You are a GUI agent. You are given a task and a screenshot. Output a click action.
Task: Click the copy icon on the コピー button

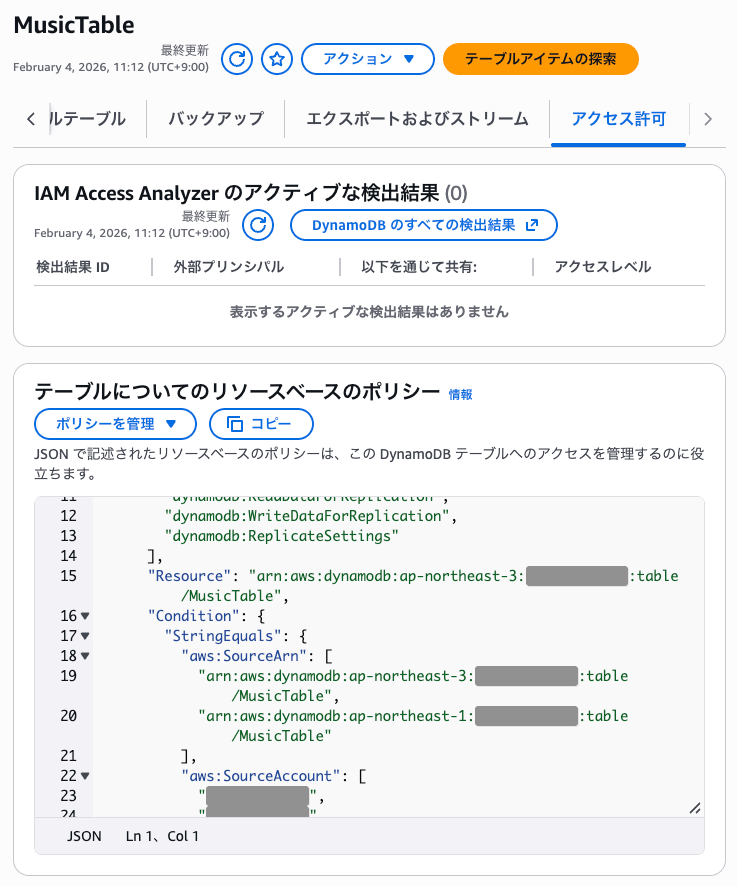[237, 424]
